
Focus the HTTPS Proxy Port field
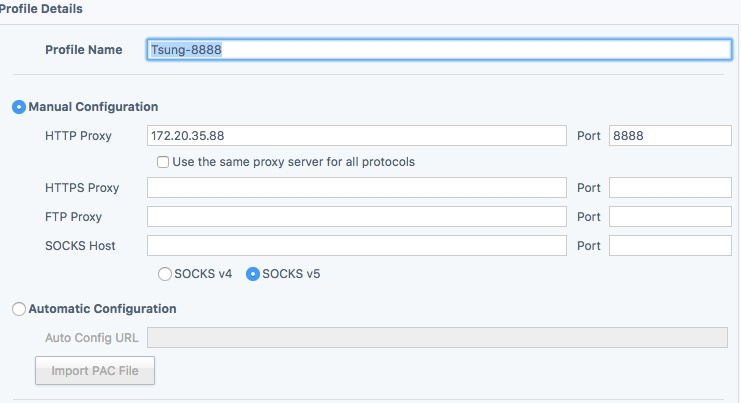click(x=670, y=188)
